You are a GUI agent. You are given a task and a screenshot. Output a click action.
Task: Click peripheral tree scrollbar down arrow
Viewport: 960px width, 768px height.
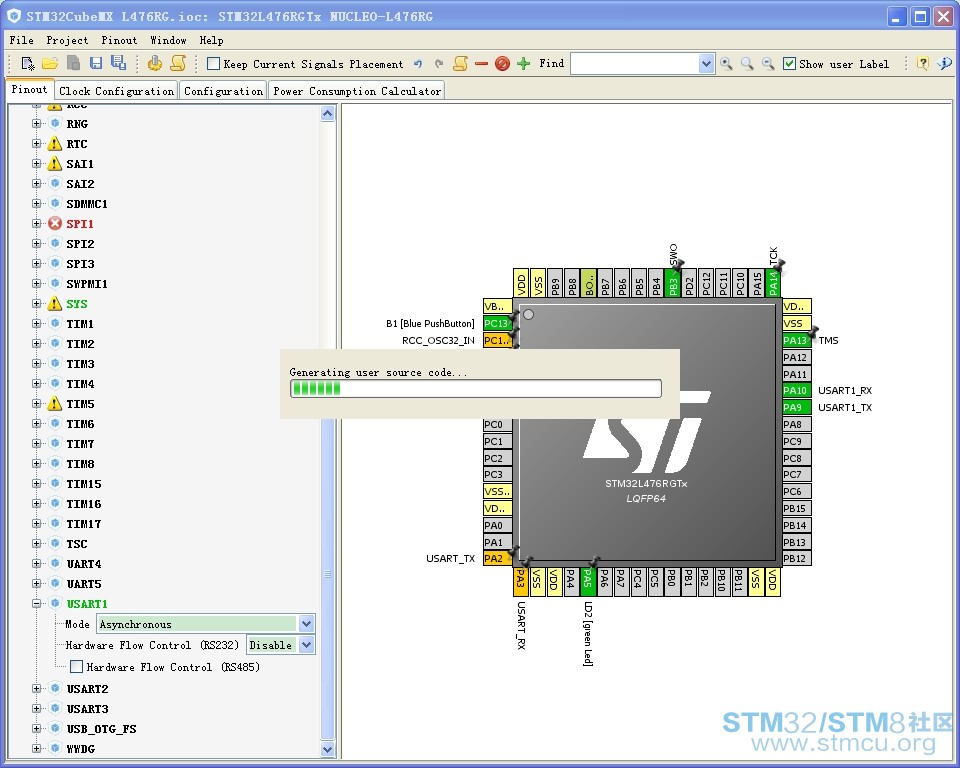328,749
